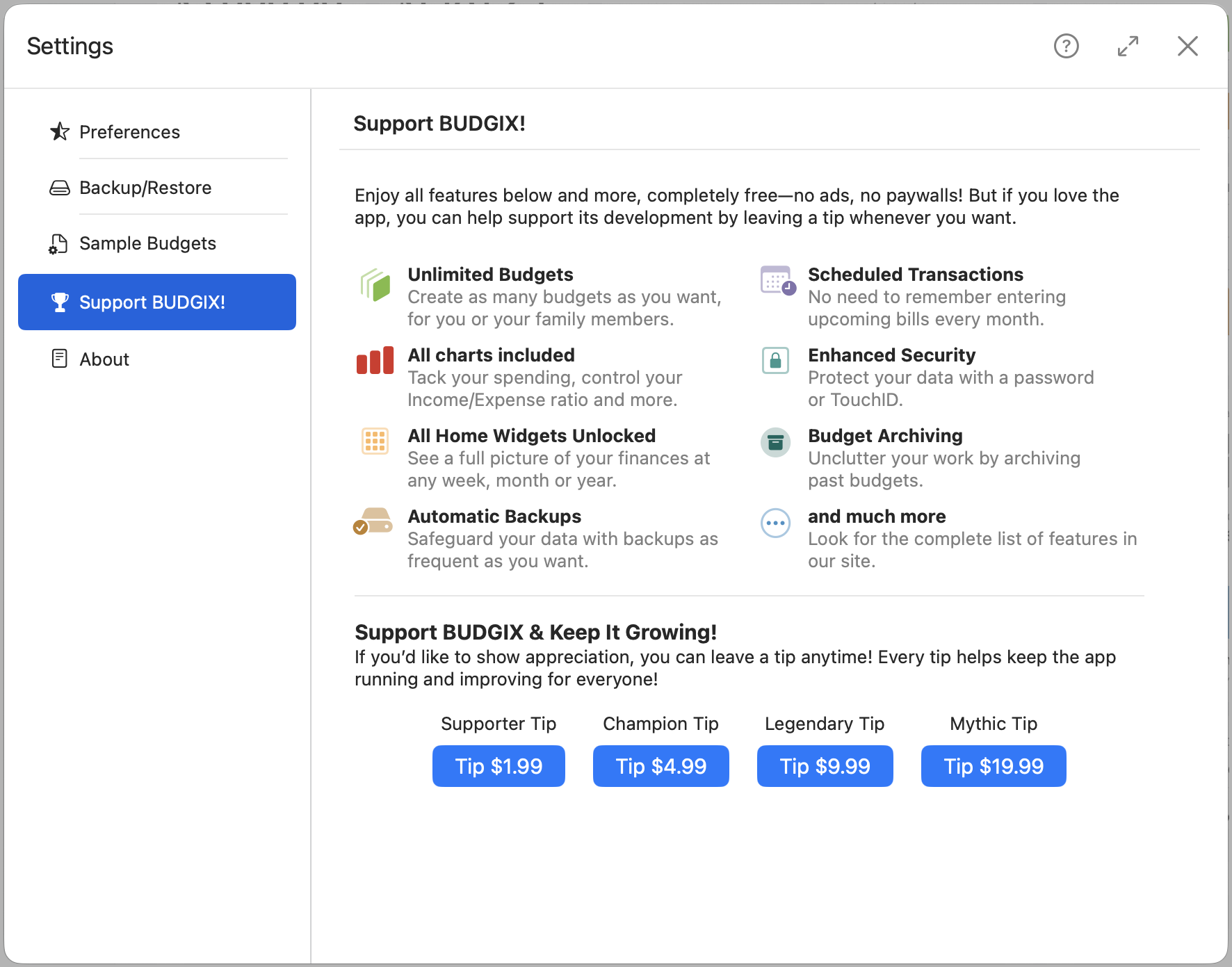
Task: Click the Sample Budgets page icon
Action: pyautogui.click(x=57, y=243)
